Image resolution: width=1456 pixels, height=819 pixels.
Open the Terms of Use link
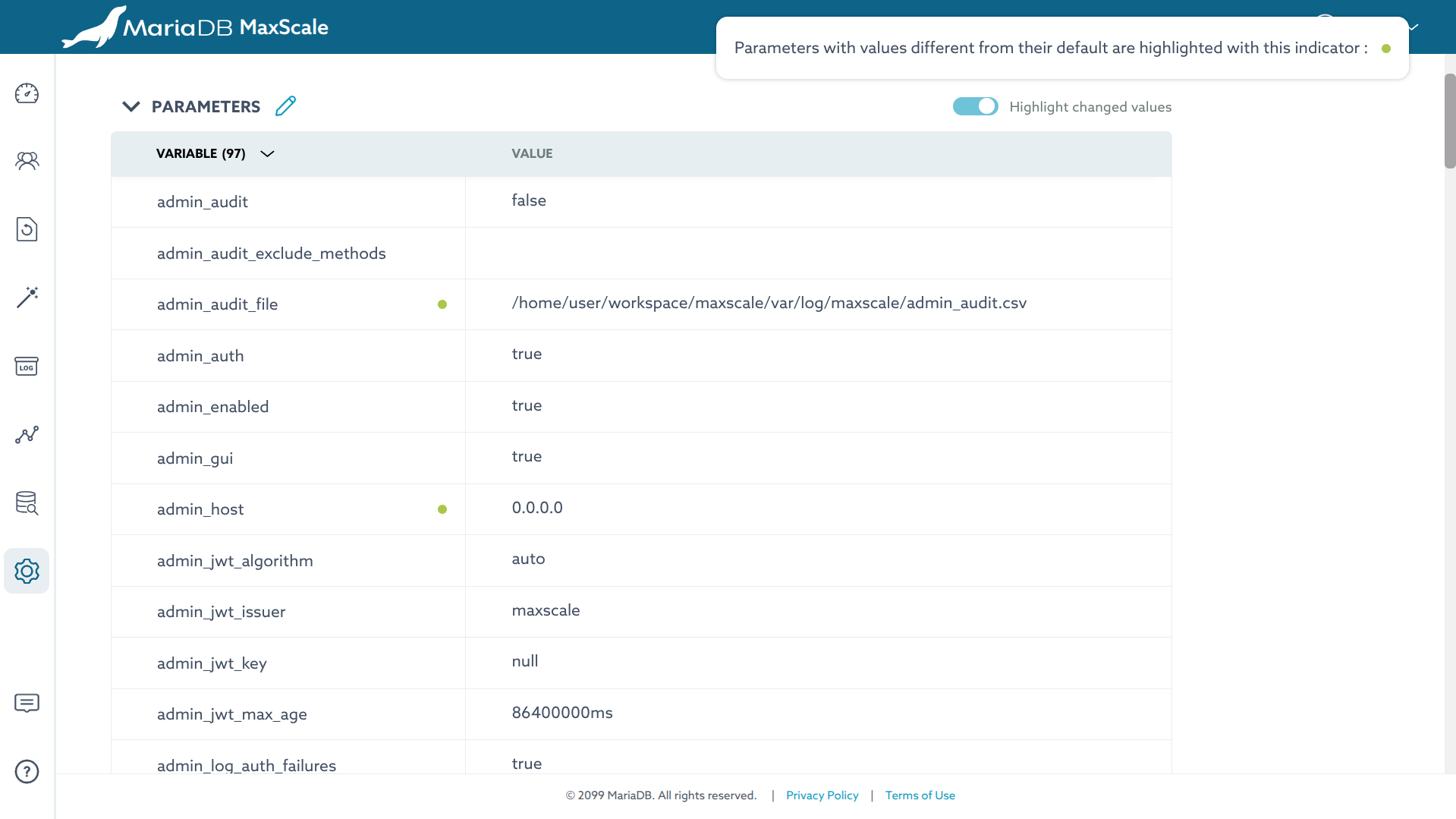(x=920, y=795)
